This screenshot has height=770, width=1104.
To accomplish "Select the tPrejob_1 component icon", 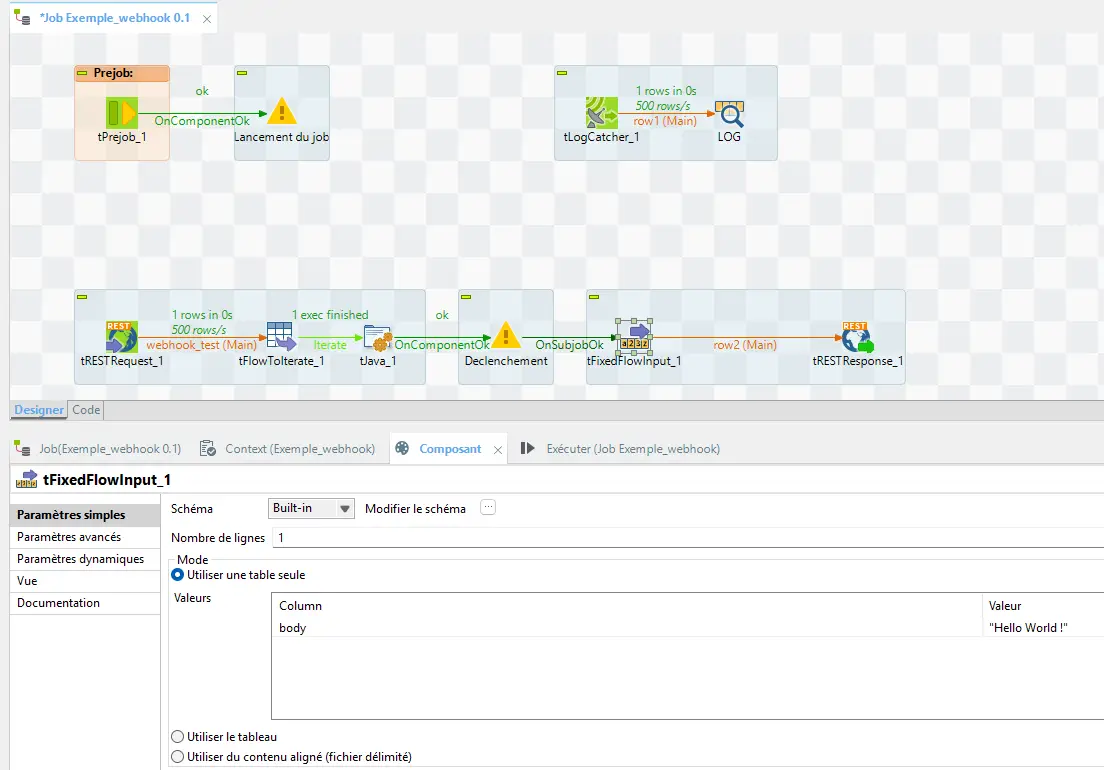I will coord(121,112).
